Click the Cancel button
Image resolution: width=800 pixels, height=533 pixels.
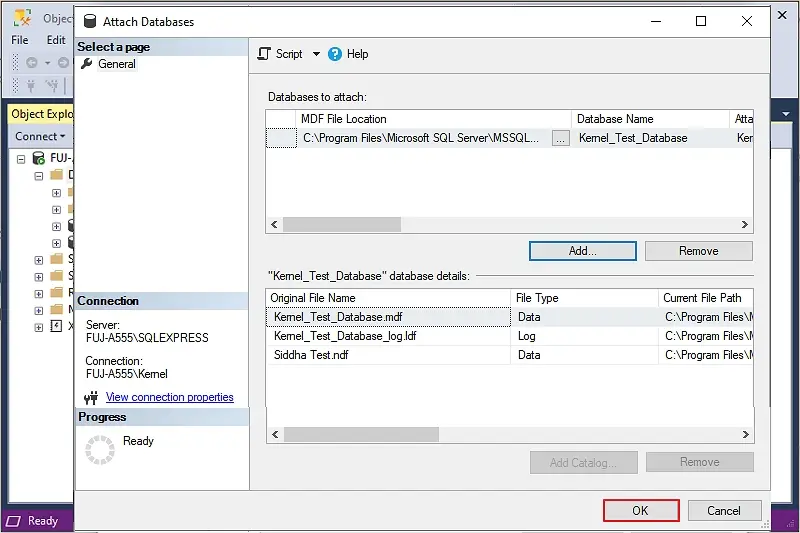[724, 511]
